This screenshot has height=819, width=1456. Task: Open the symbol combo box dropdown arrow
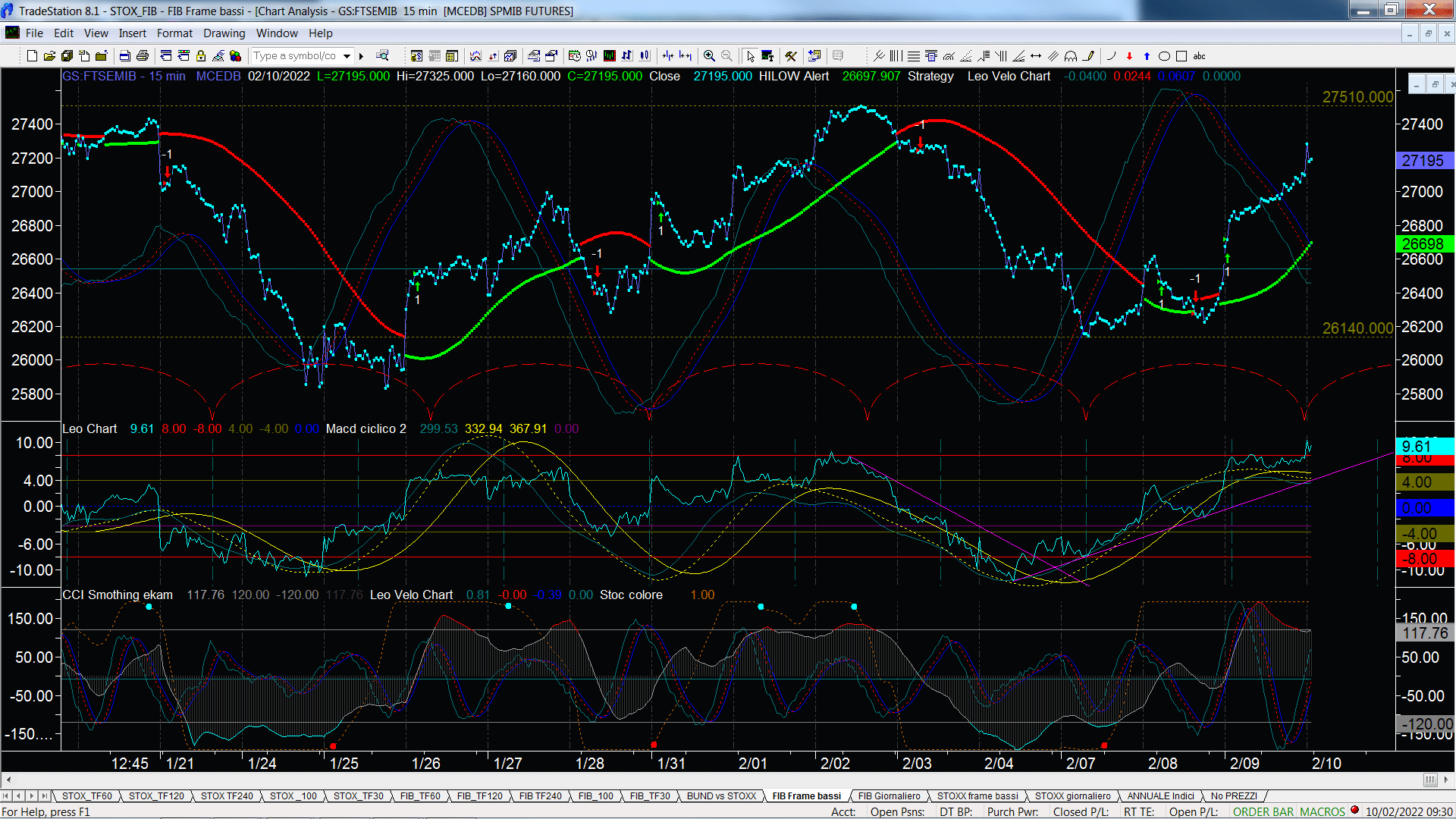coord(347,56)
